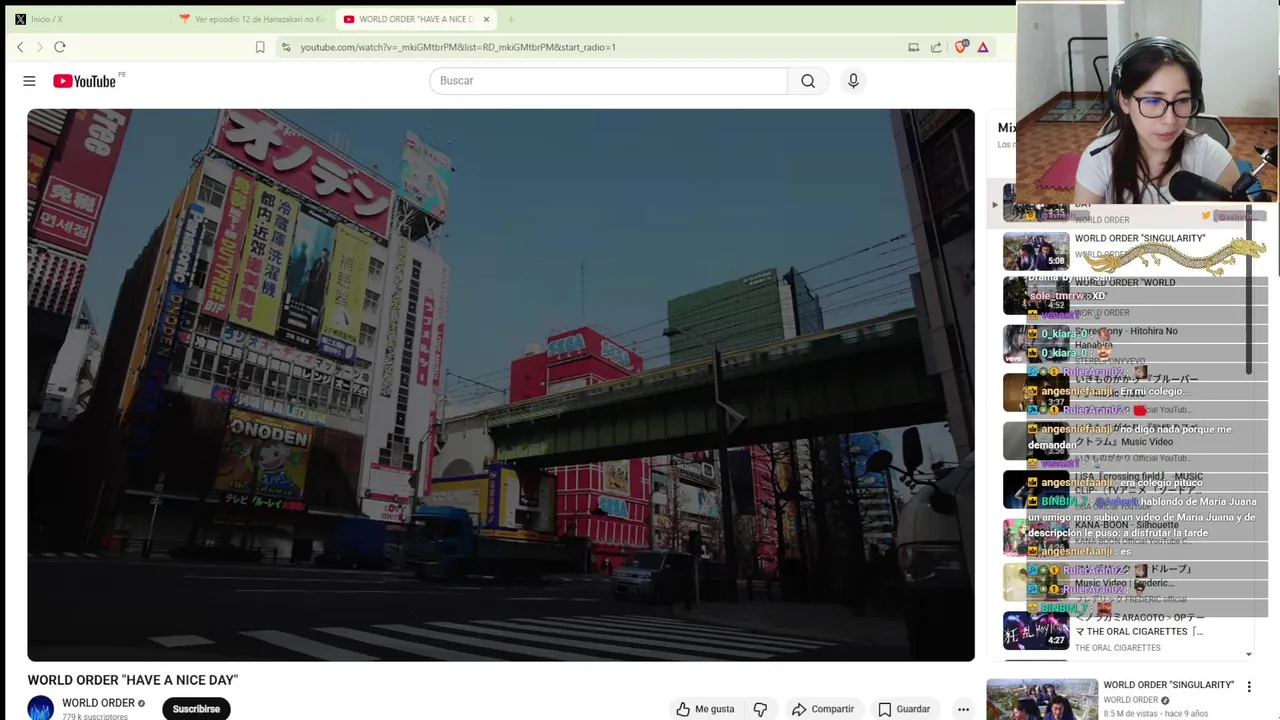Close the WORLD ORDER YouTube tab
Viewport: 1280px width, 720px height.
pyautogui.click(x=487, y=19)
